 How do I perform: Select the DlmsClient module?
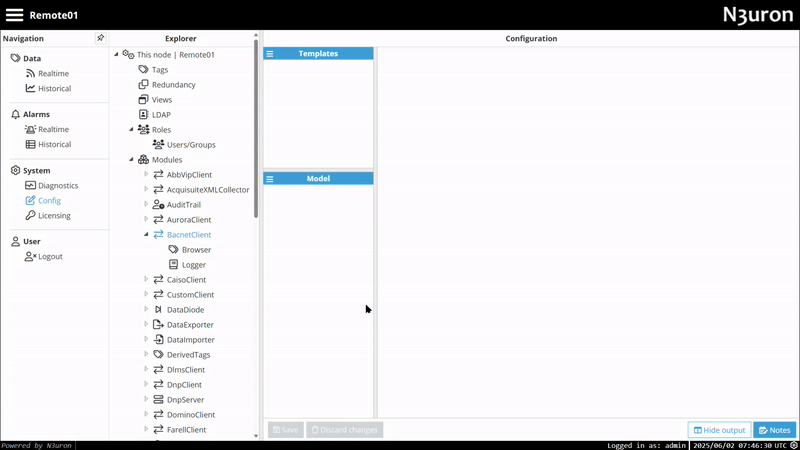[x=186, y=370]
